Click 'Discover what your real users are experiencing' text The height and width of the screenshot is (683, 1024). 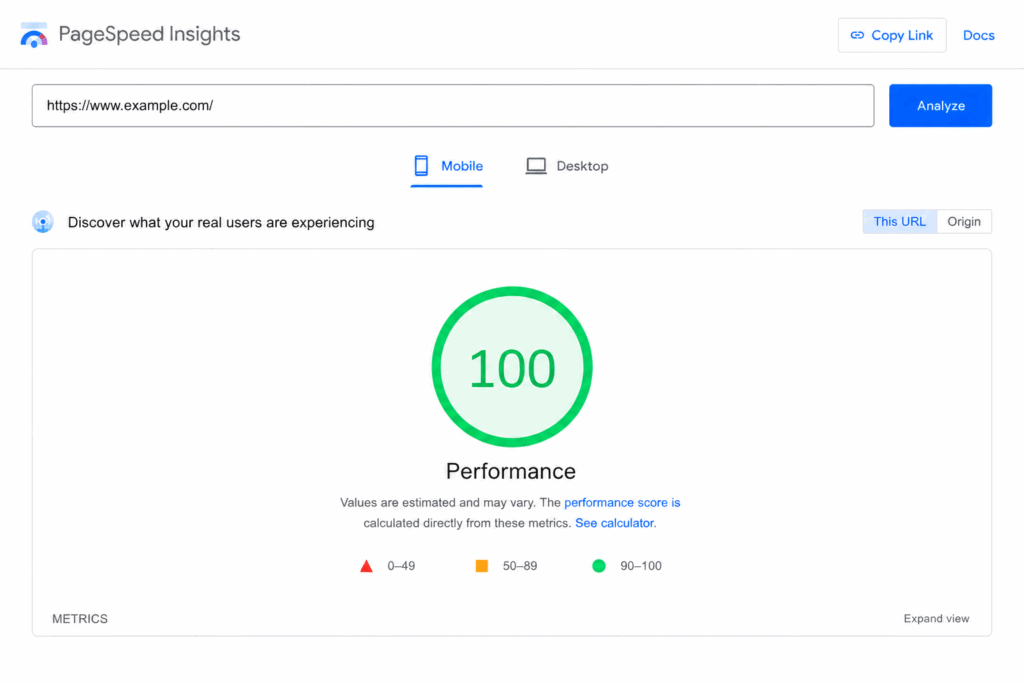coord(221,223)
